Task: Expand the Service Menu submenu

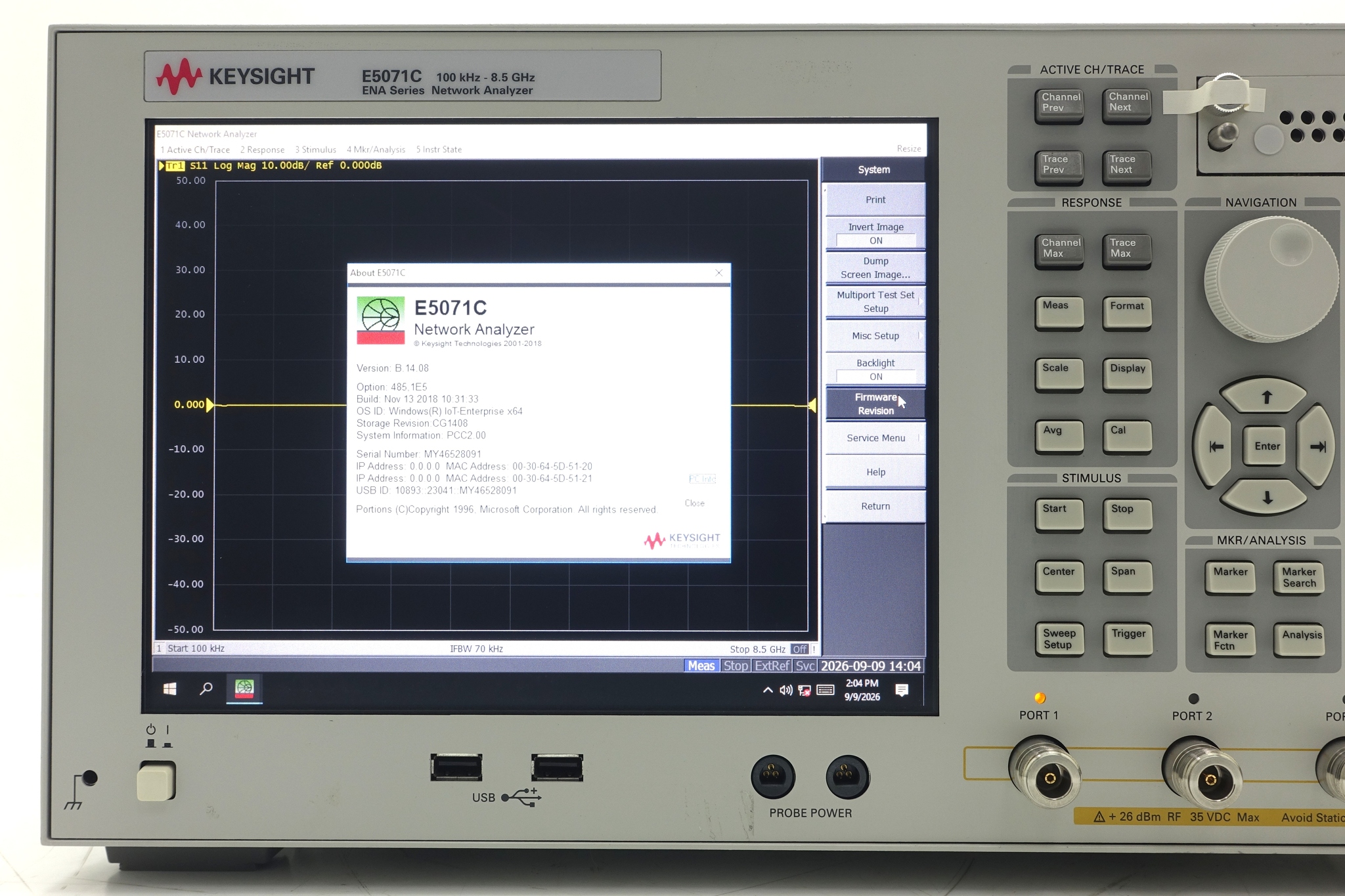Action: (x=875, y=438)
